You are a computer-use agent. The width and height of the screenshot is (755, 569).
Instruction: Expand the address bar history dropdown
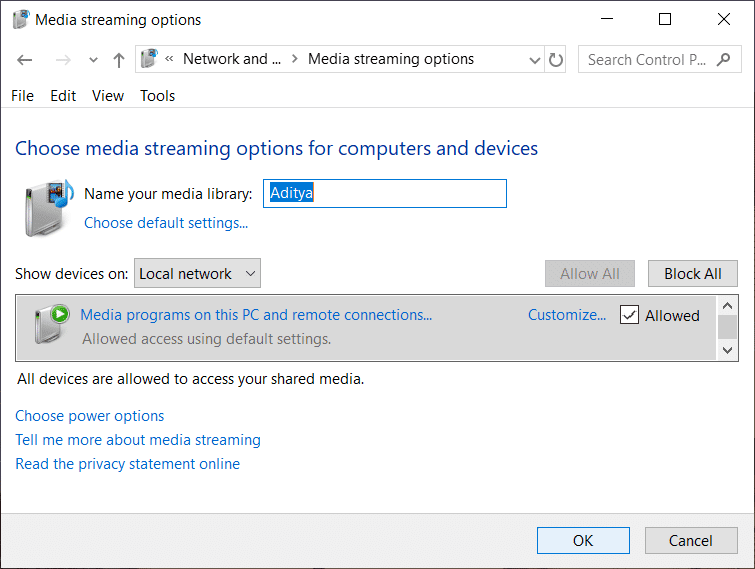534,60
